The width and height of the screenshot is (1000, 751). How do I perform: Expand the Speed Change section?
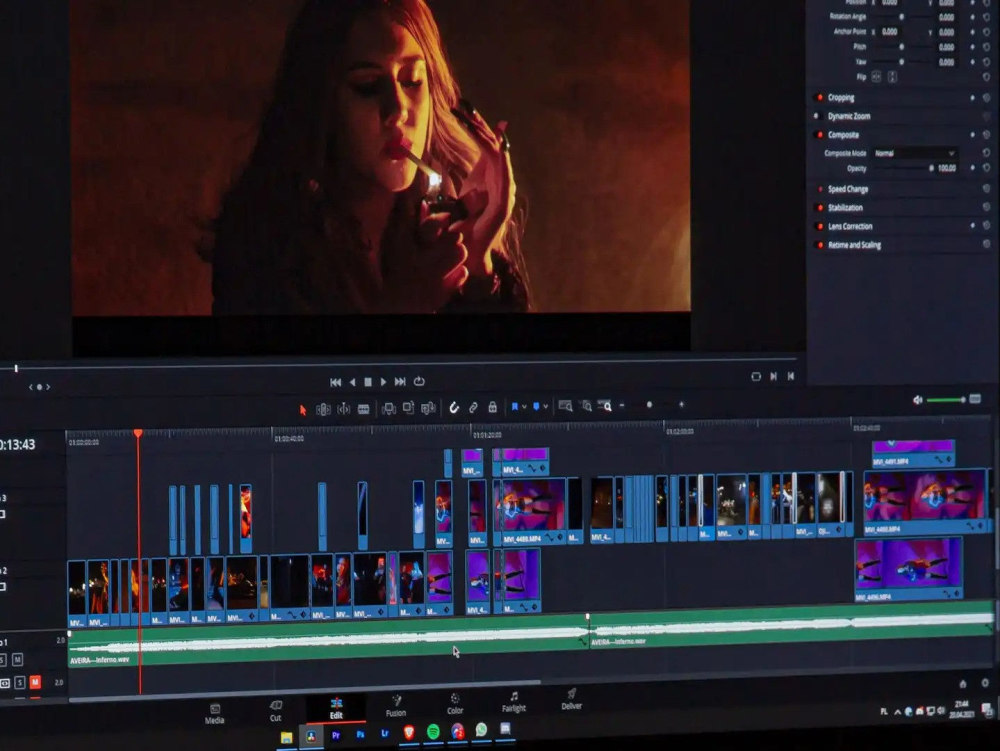pos(848,189)
